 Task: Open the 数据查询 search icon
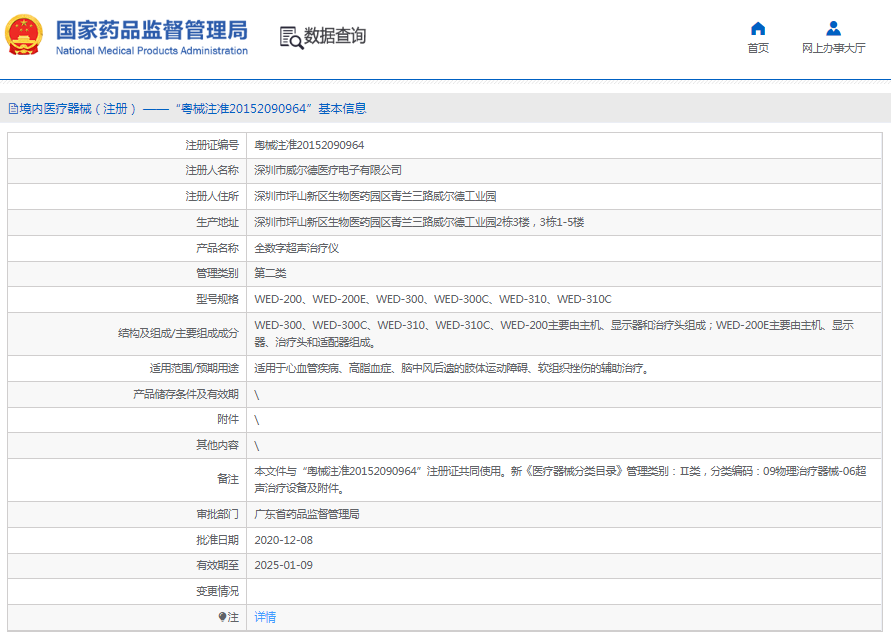click(x=292, y=37)
